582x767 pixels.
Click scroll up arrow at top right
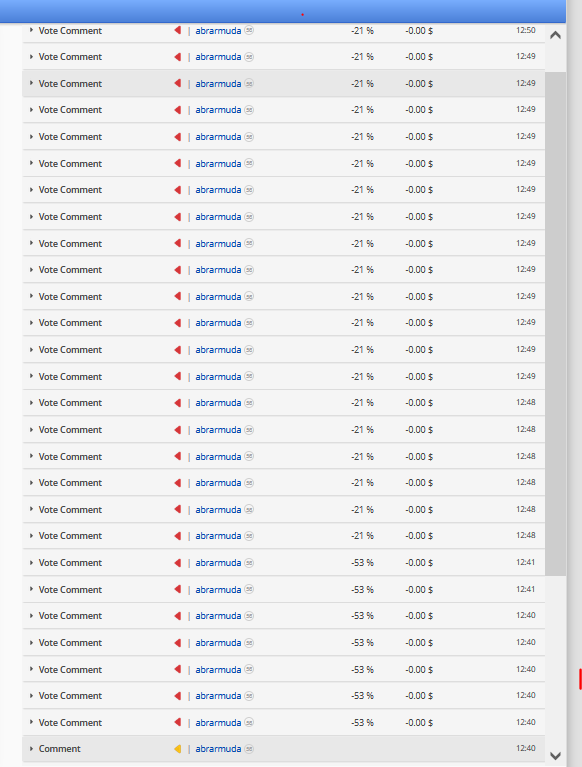coord(555,35)
